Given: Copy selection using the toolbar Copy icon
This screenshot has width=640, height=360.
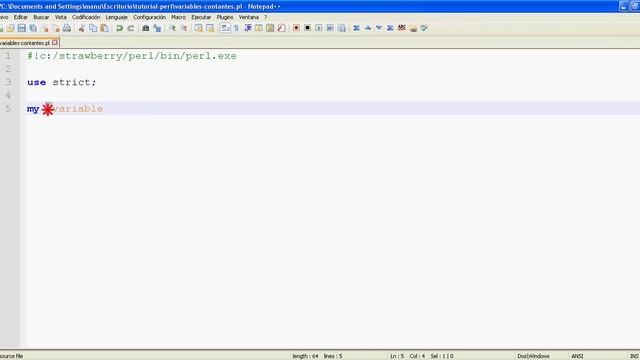Looking at the screenshot, I should coord(93,28).
